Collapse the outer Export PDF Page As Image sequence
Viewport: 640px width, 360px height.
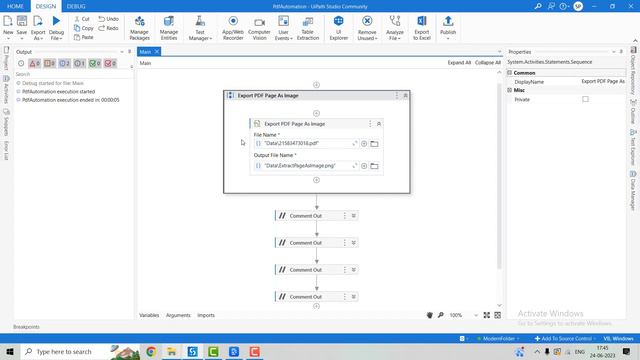tap(405, 96)
